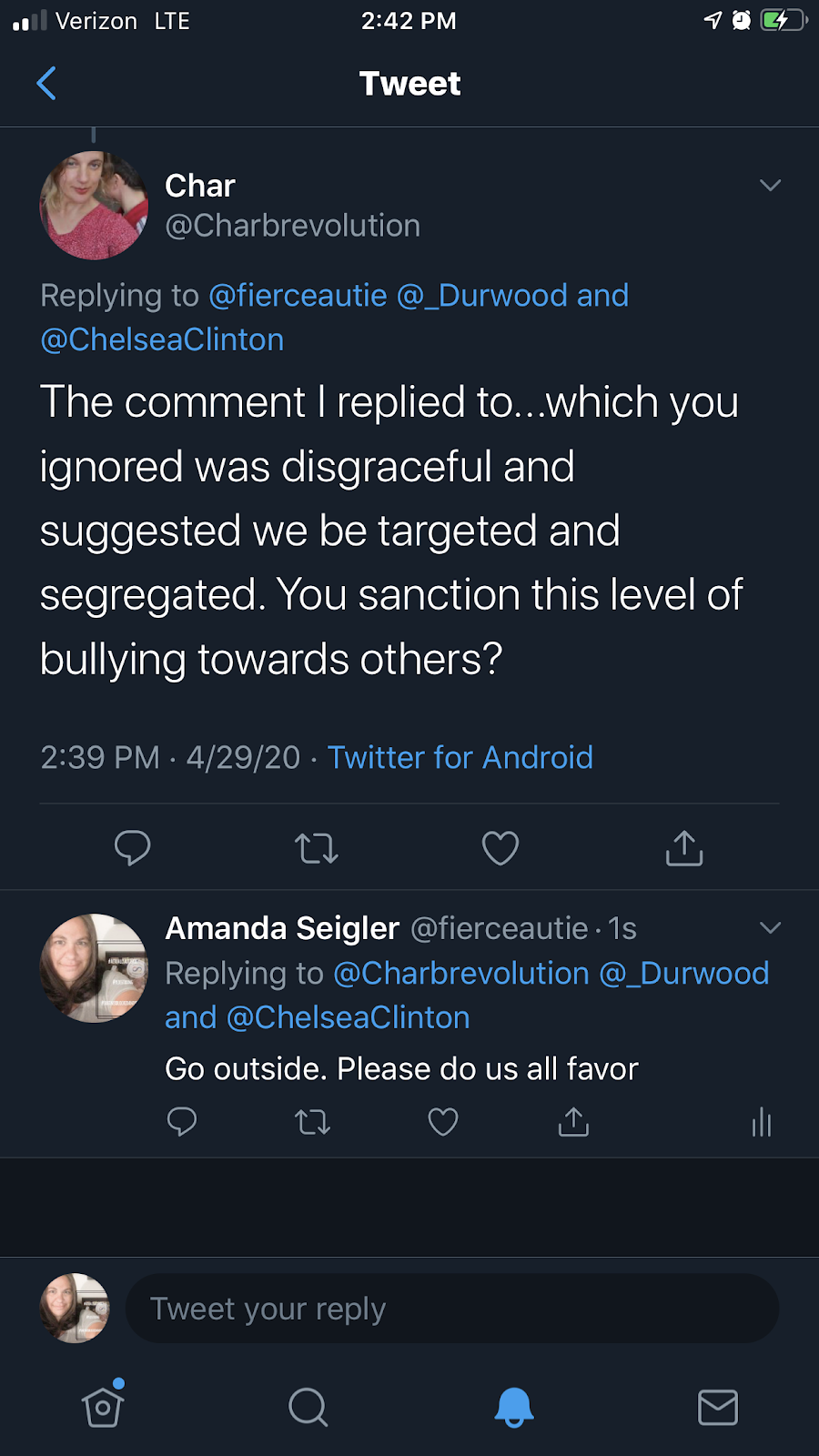
Task: Go back using the top-left arrow
Action: tap(46, 84)
